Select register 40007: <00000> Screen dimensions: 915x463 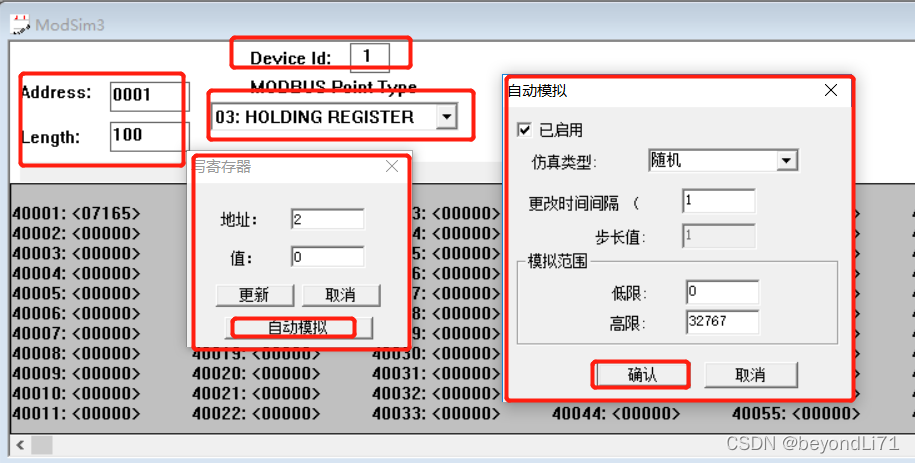[76, 333]
